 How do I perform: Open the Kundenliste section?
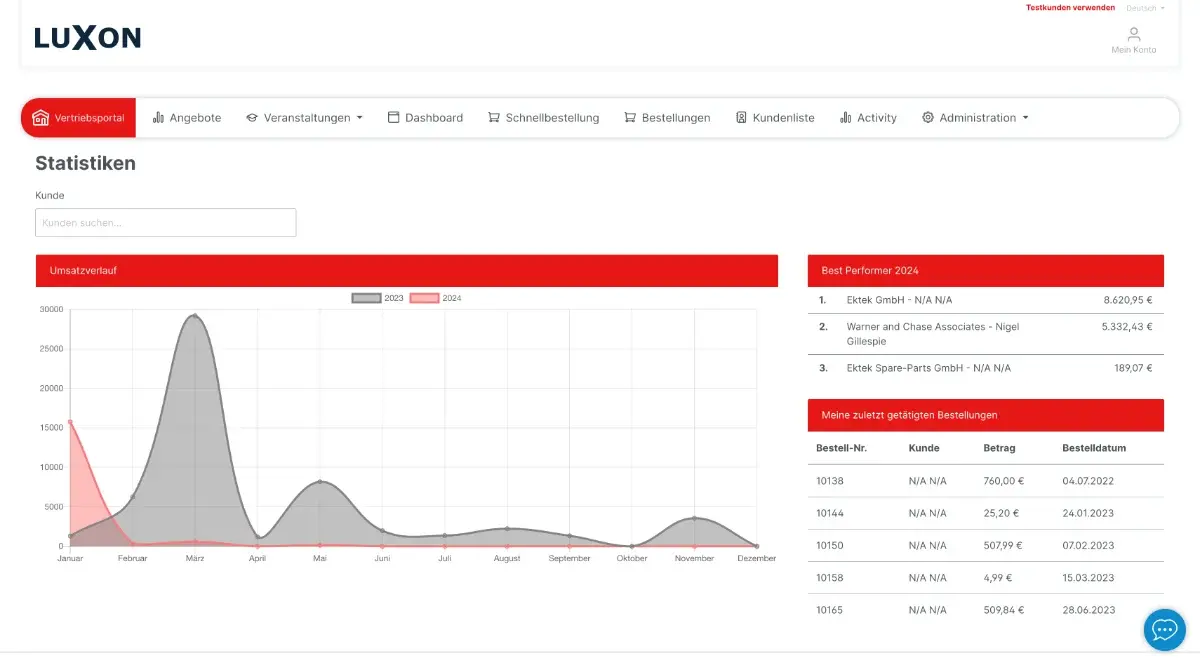point(775,117)
